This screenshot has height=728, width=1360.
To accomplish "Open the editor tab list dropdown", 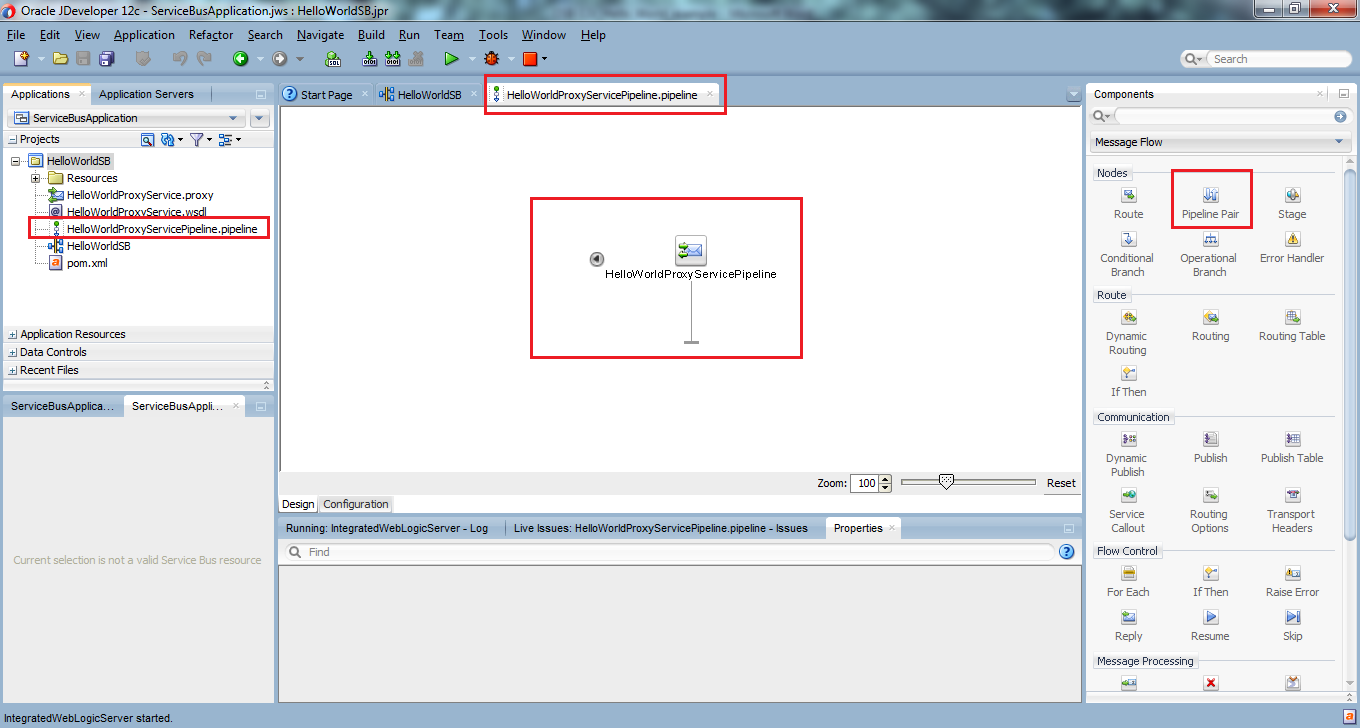I will point(1074,95).
